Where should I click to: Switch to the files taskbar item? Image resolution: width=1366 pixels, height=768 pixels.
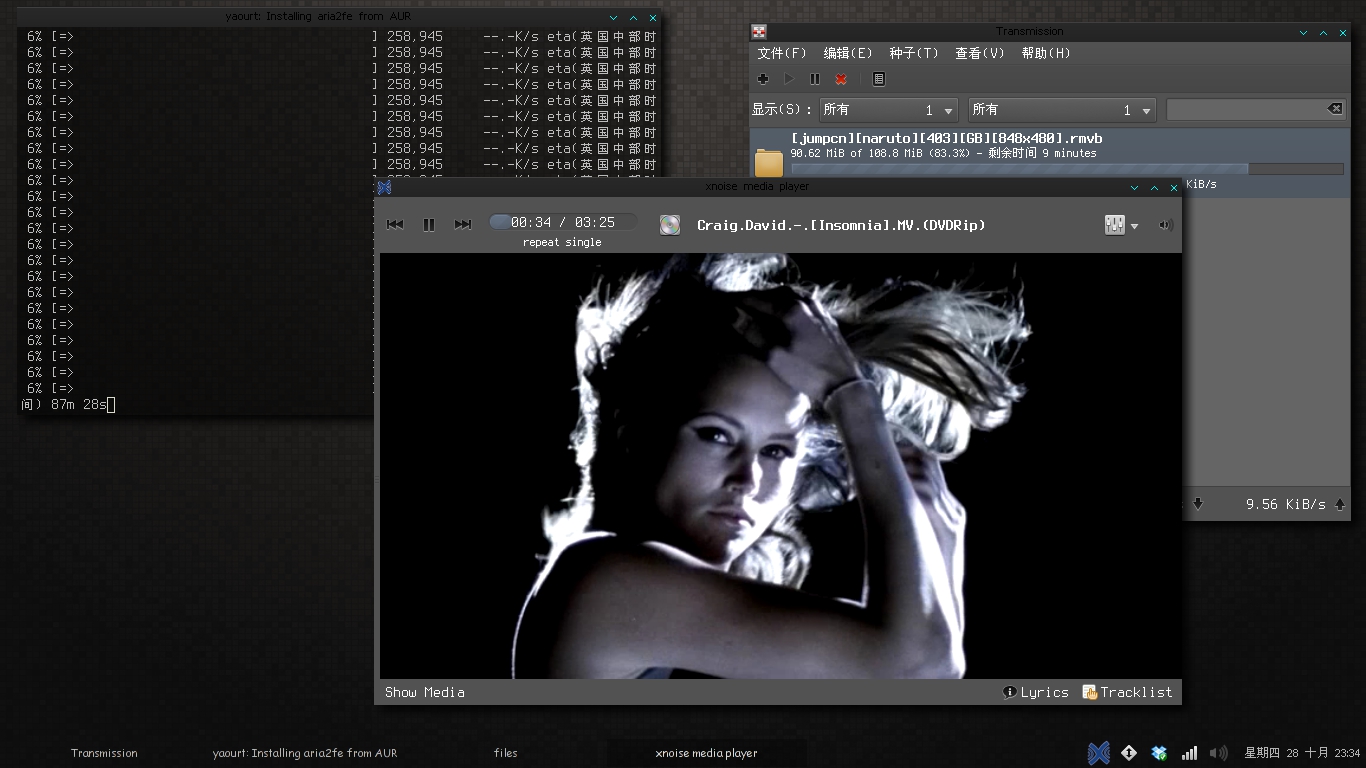pyautogui.click(x=506, y=753)
